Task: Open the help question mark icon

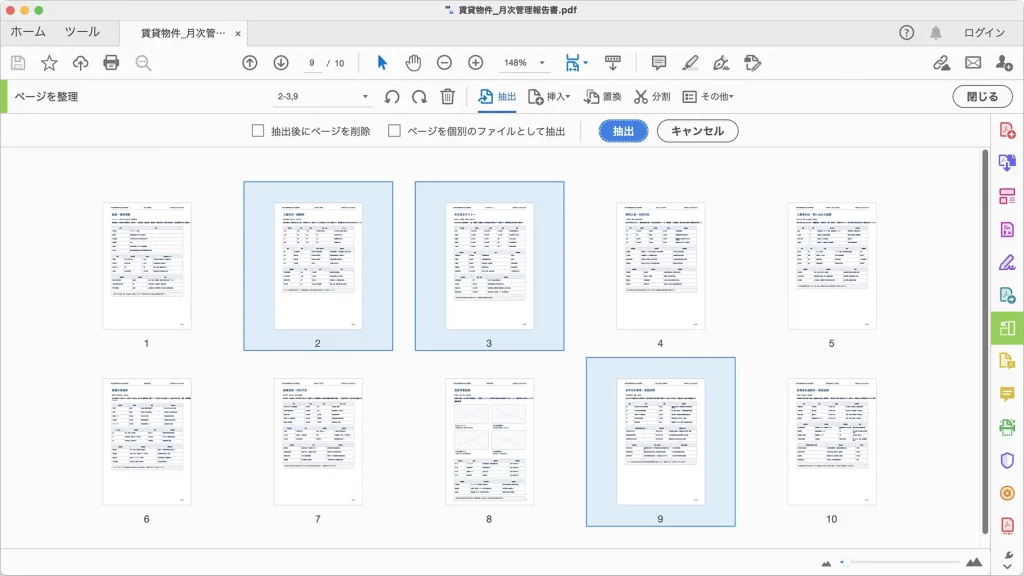Action: point(906,33)
